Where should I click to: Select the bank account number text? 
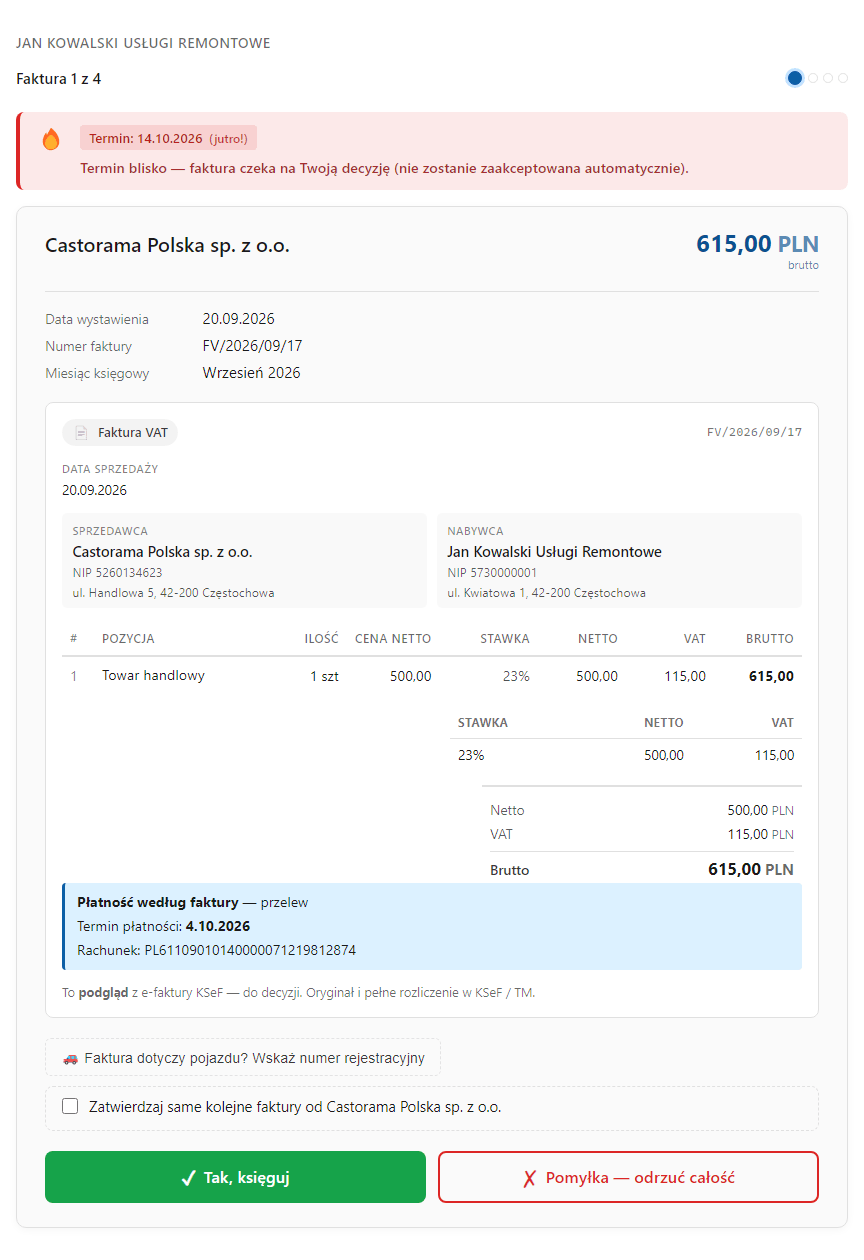tap(250, 950)
